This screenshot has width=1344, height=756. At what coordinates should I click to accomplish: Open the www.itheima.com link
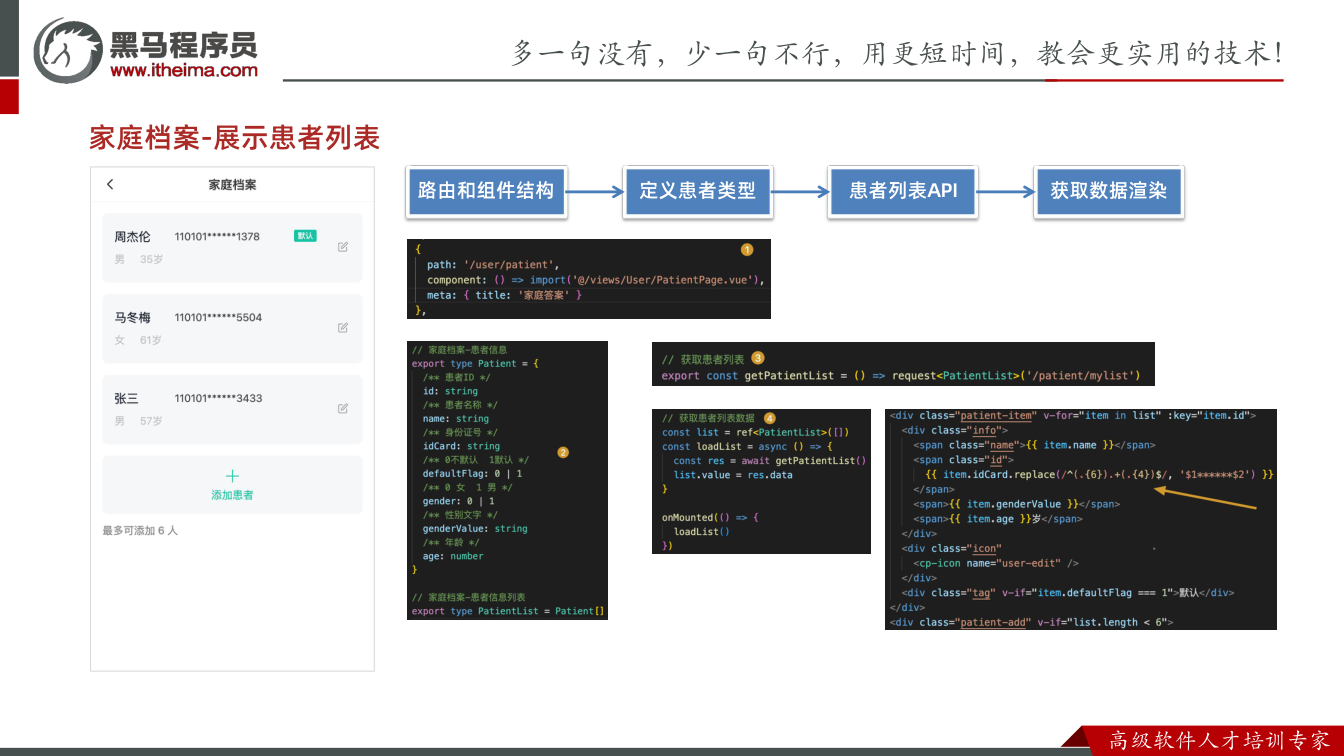click(x=184, y=70)
